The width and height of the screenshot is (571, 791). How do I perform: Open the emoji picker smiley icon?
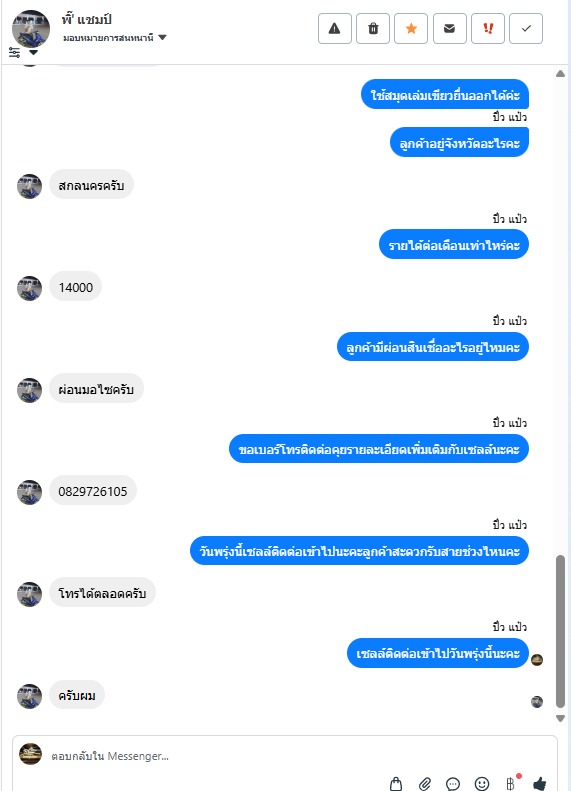[482, 783]
